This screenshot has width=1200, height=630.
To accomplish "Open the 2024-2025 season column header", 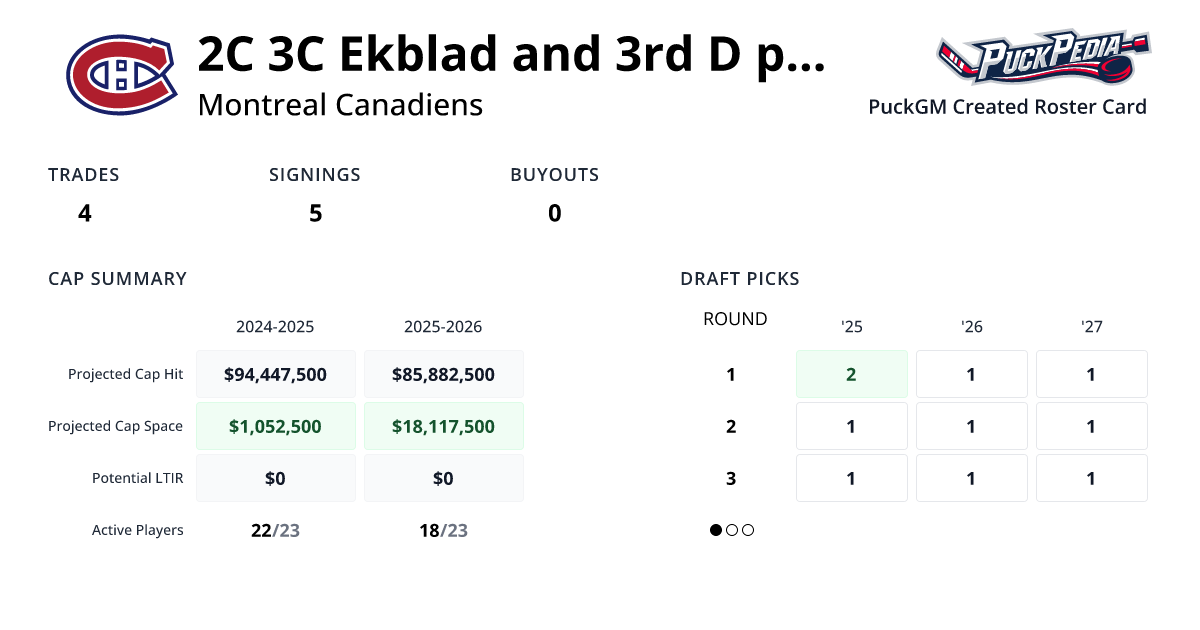I will (275, 326).
